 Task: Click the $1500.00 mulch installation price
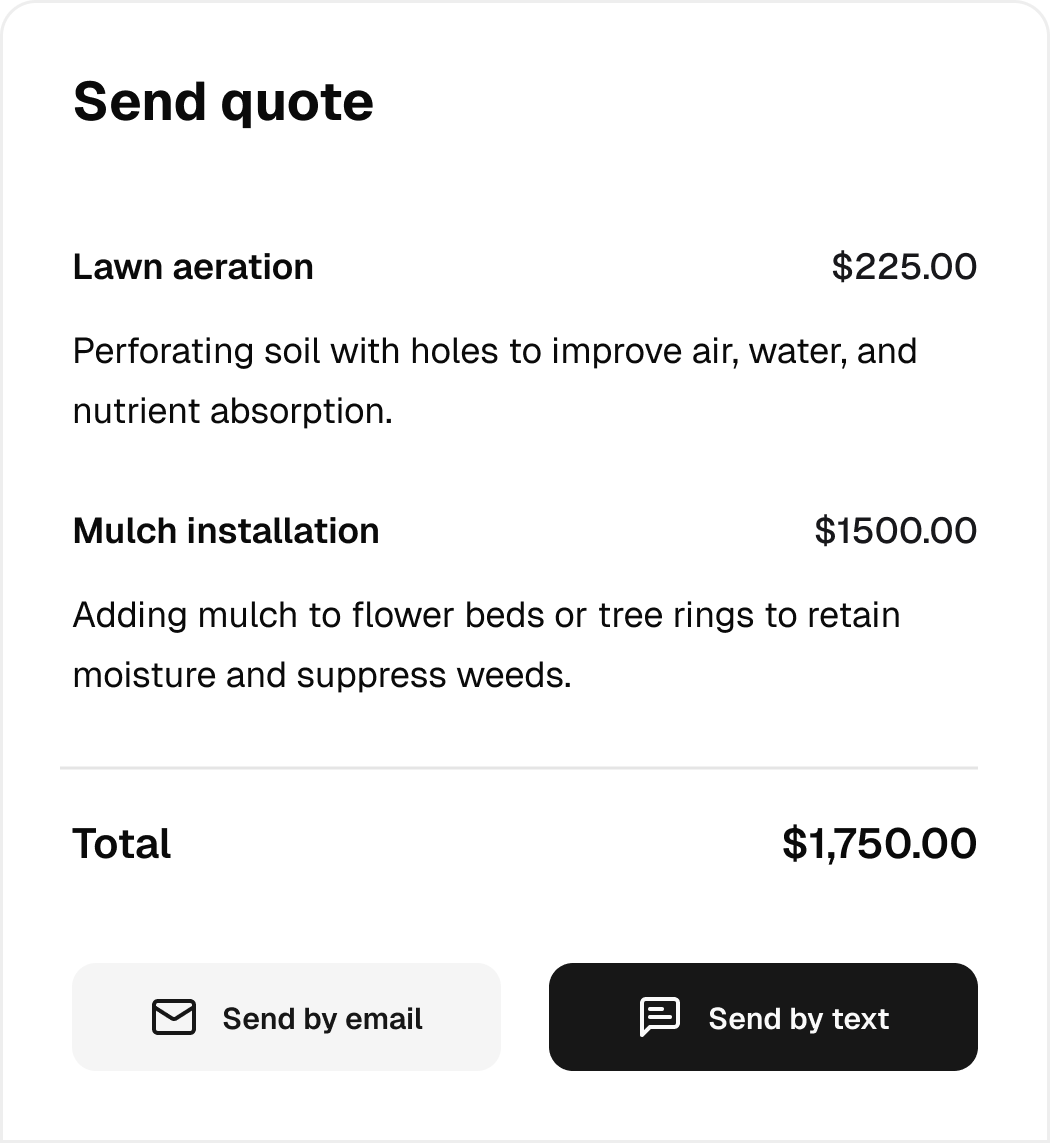pyautogui.click(x=895, y=530)
